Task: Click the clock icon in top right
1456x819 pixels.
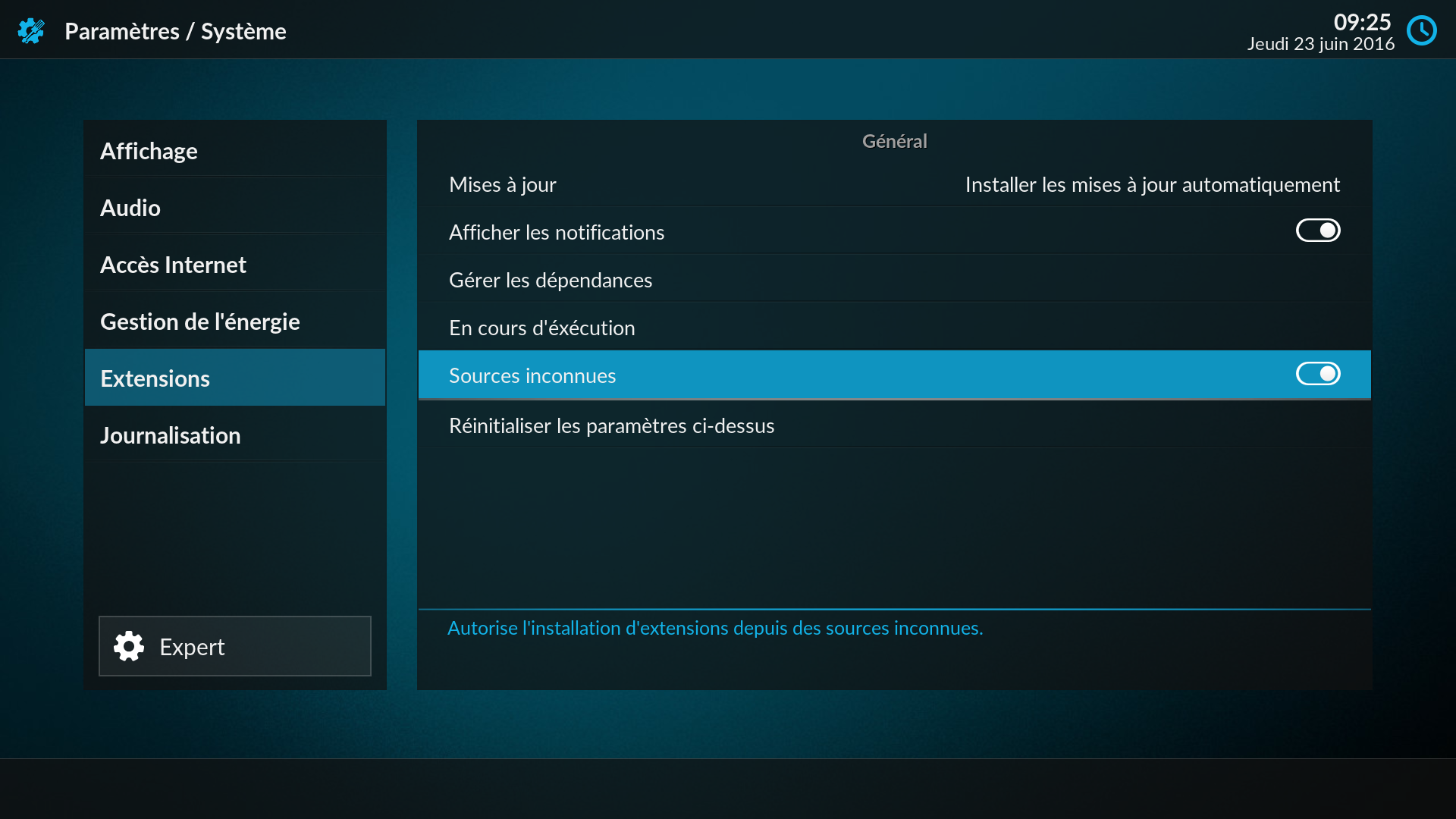Action: (x=1421, y=31)
